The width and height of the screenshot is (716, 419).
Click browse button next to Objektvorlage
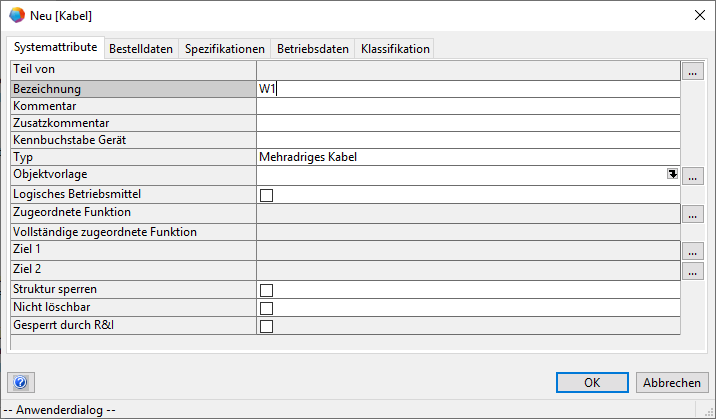tap(693, 175)
